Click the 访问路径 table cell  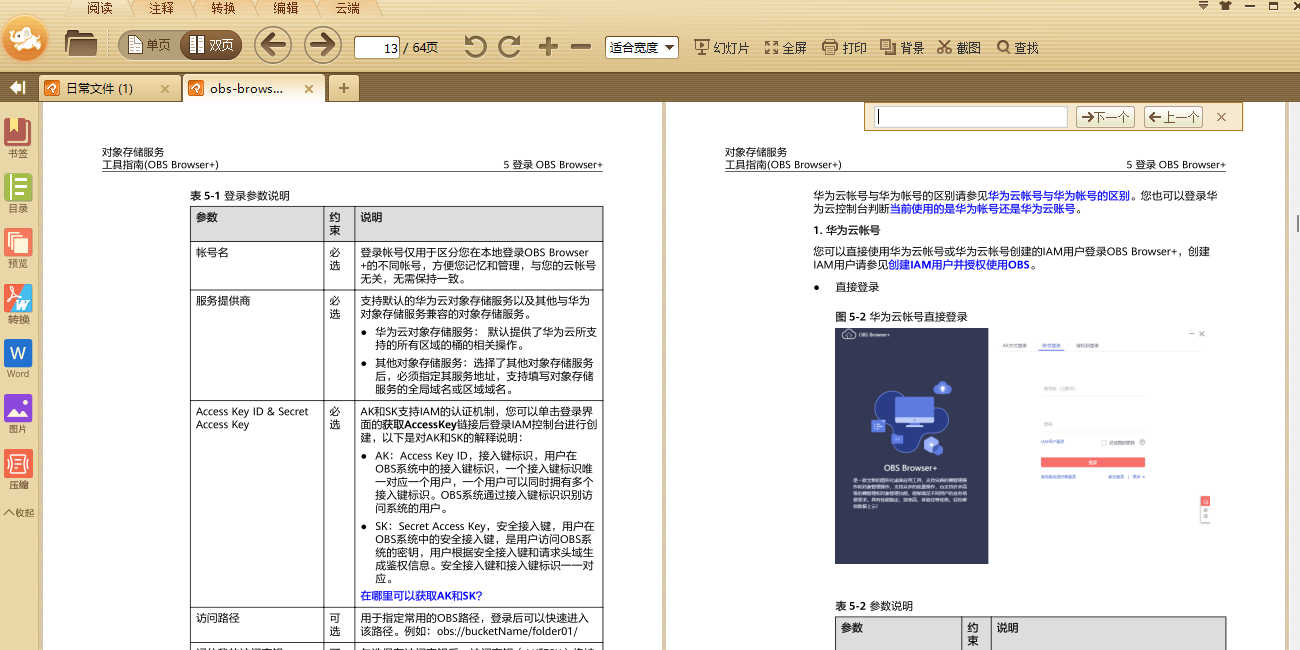tap(257, 625)
